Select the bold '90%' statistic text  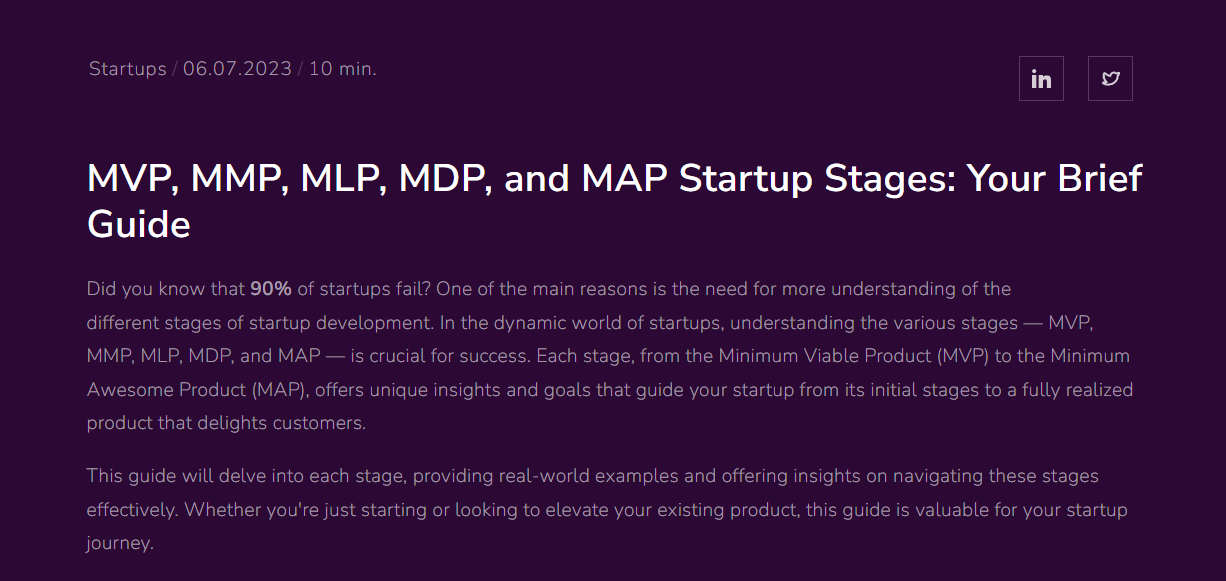click(271, 288)
